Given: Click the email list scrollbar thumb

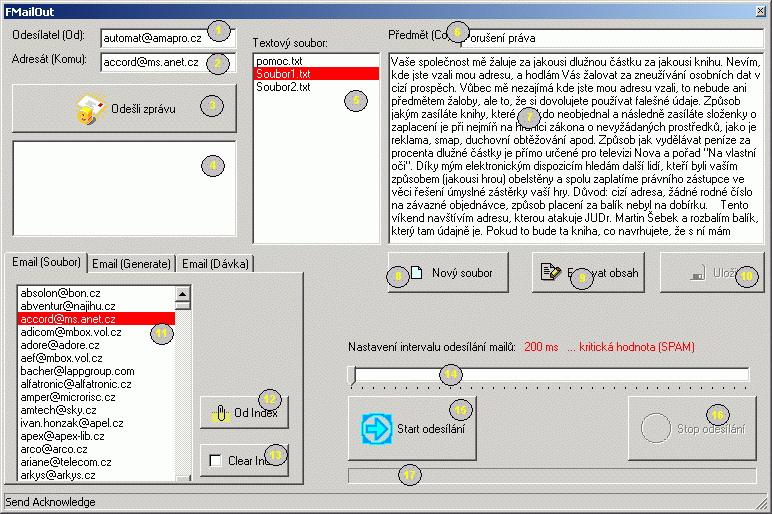Looking at the screenshot, I should (x=183, y=305).
